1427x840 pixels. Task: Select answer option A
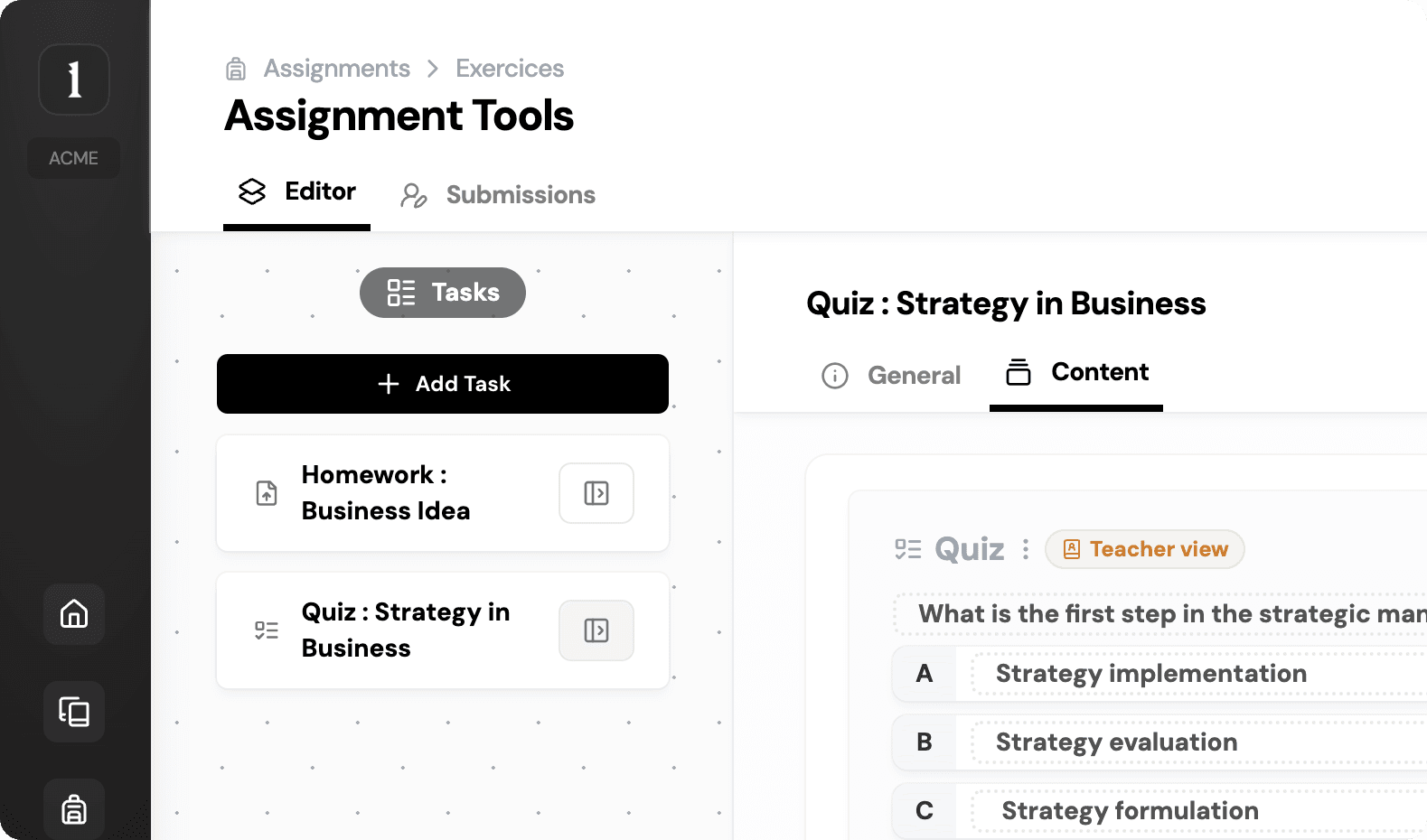(925, 674)
